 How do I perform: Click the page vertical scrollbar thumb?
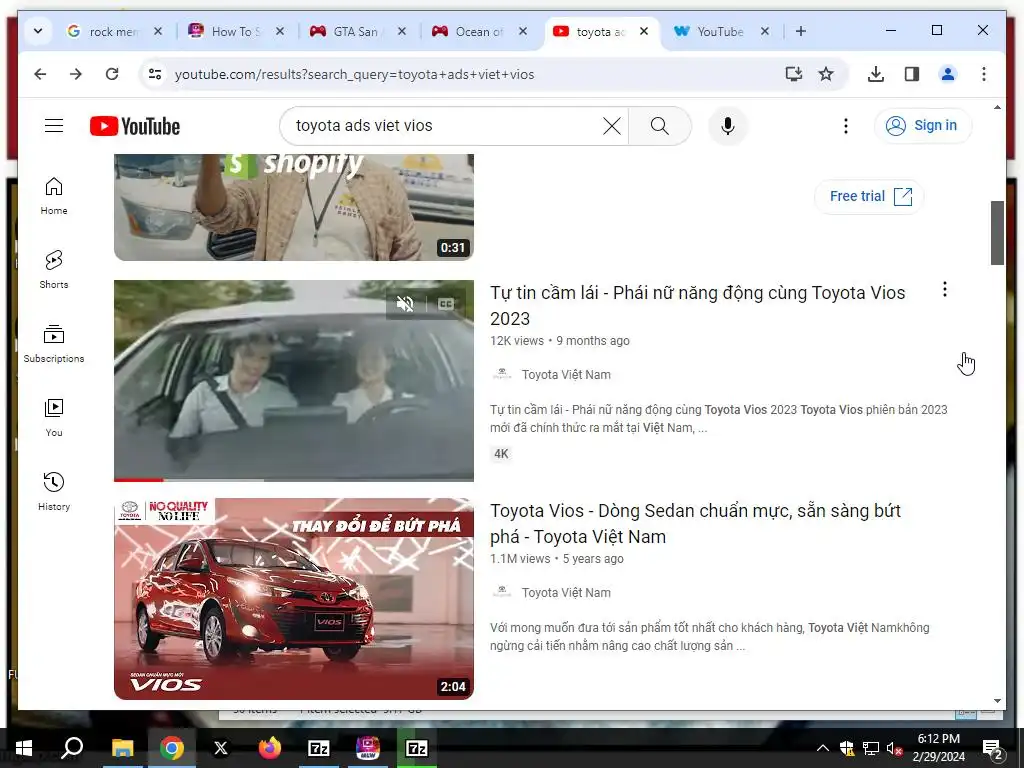tap(997, 232)
